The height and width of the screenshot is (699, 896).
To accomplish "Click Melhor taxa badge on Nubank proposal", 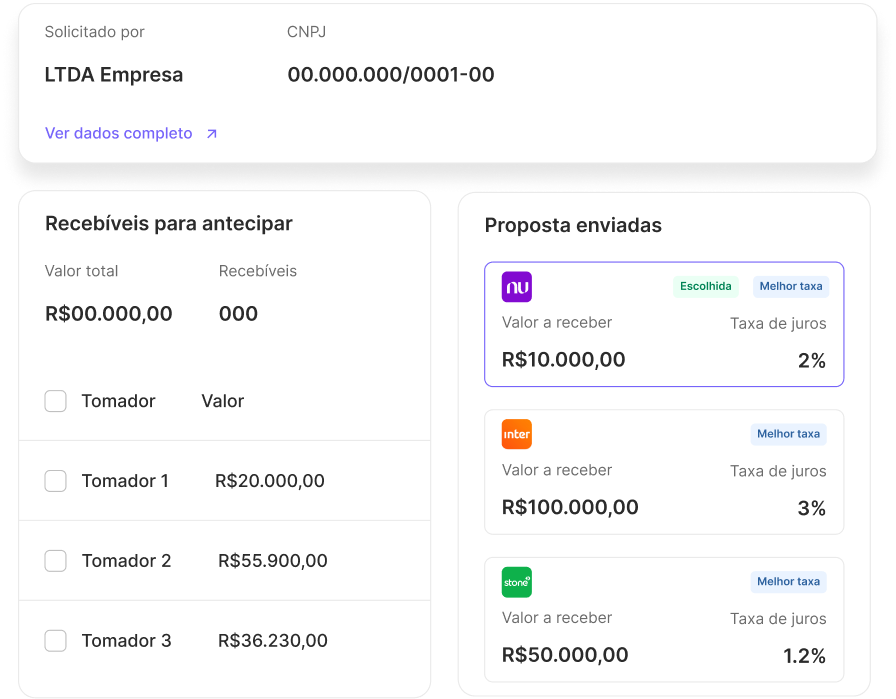I will coord(791,286).
